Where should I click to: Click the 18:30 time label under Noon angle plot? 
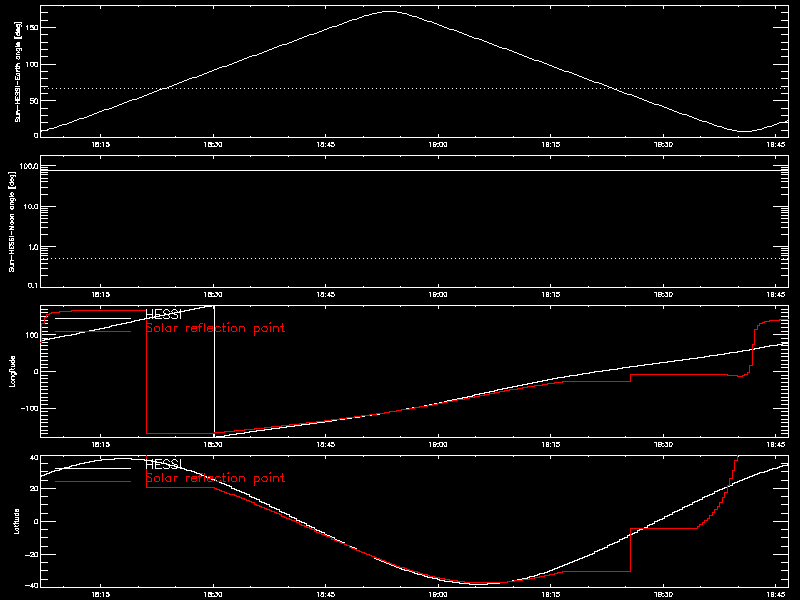213,294
